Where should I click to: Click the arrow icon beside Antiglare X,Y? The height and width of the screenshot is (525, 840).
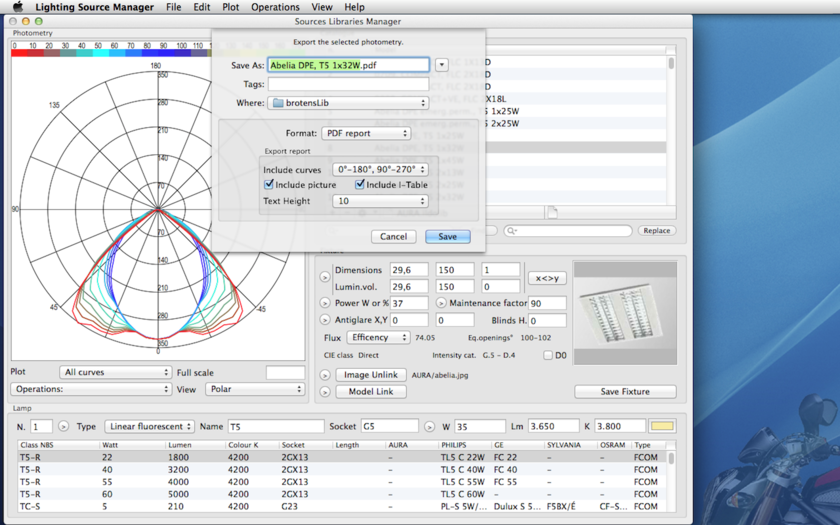[325, 320]
